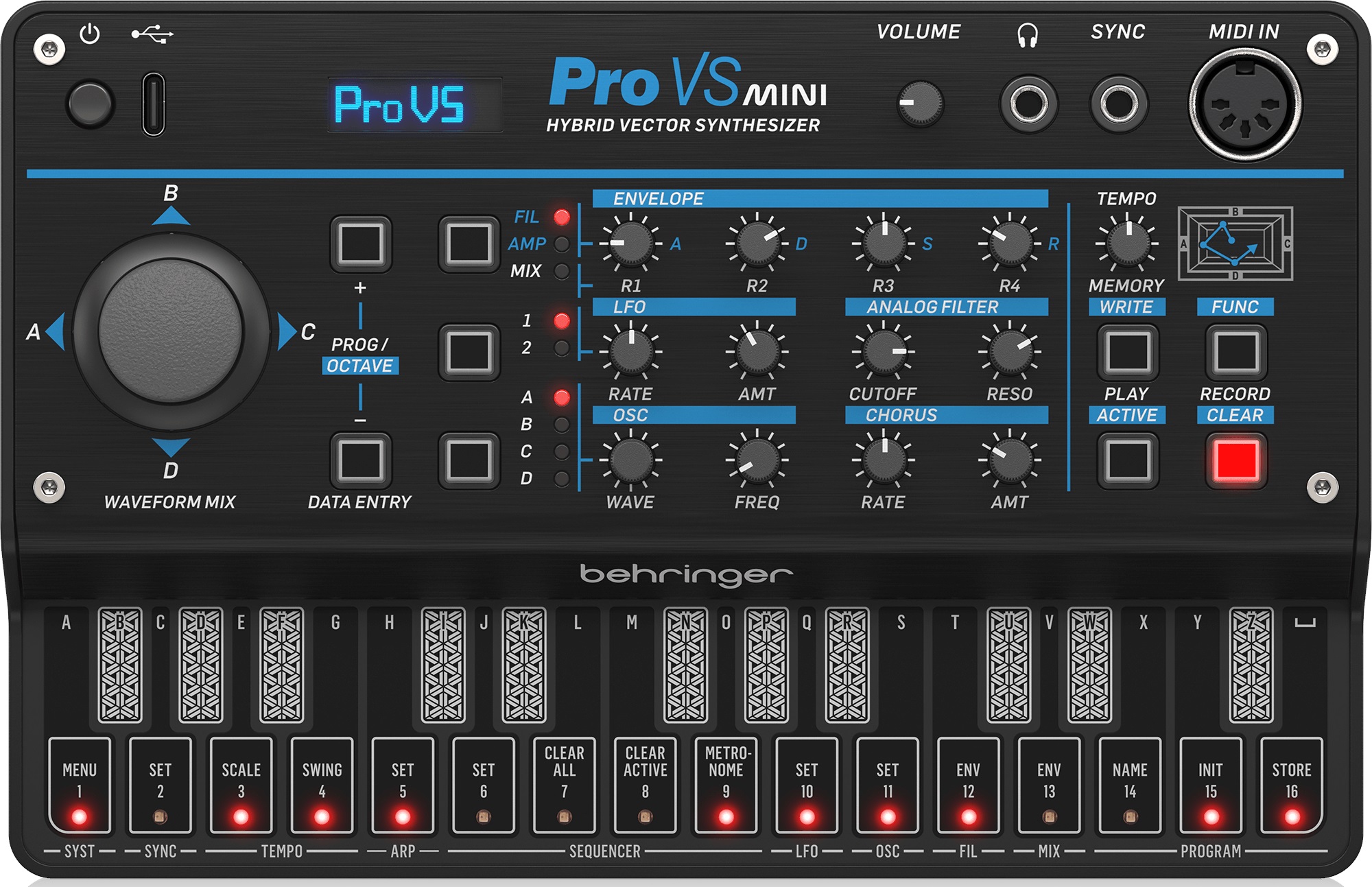Click the SYNC input jack
The image size is (1372, 887).
point(1118,104)
